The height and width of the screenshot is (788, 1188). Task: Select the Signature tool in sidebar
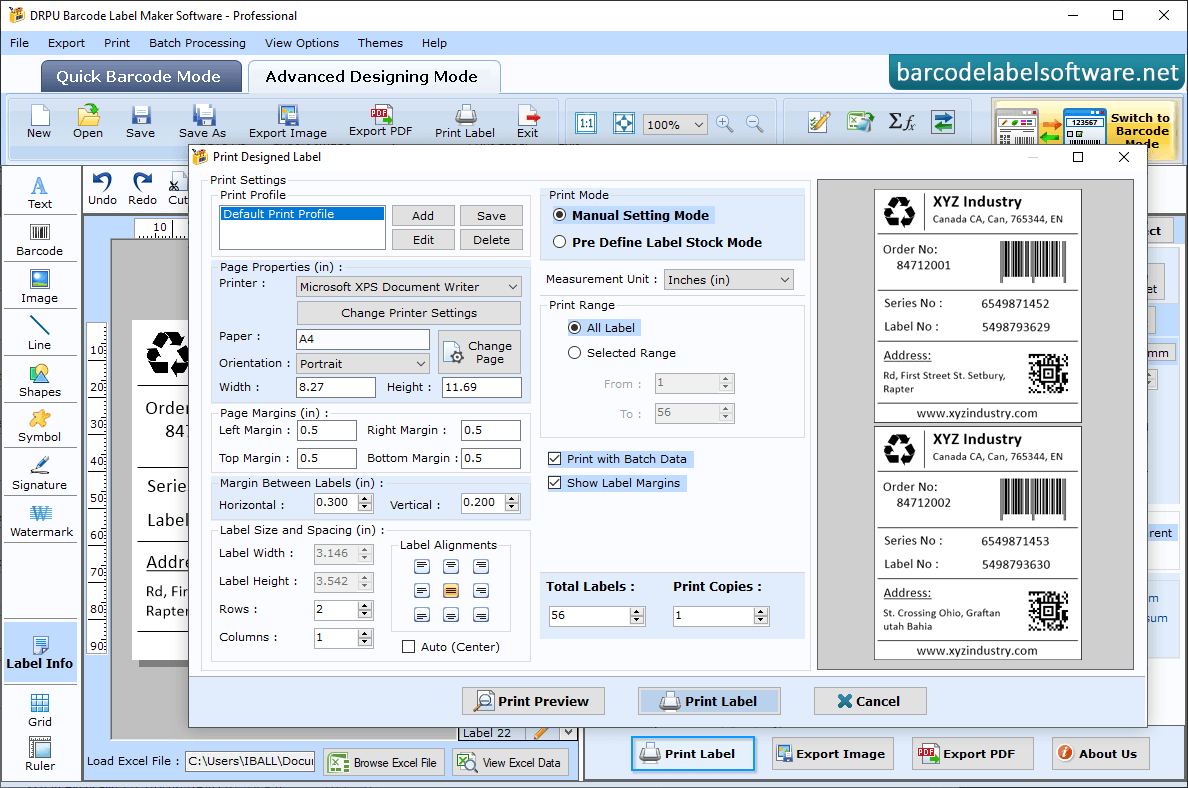39,474
